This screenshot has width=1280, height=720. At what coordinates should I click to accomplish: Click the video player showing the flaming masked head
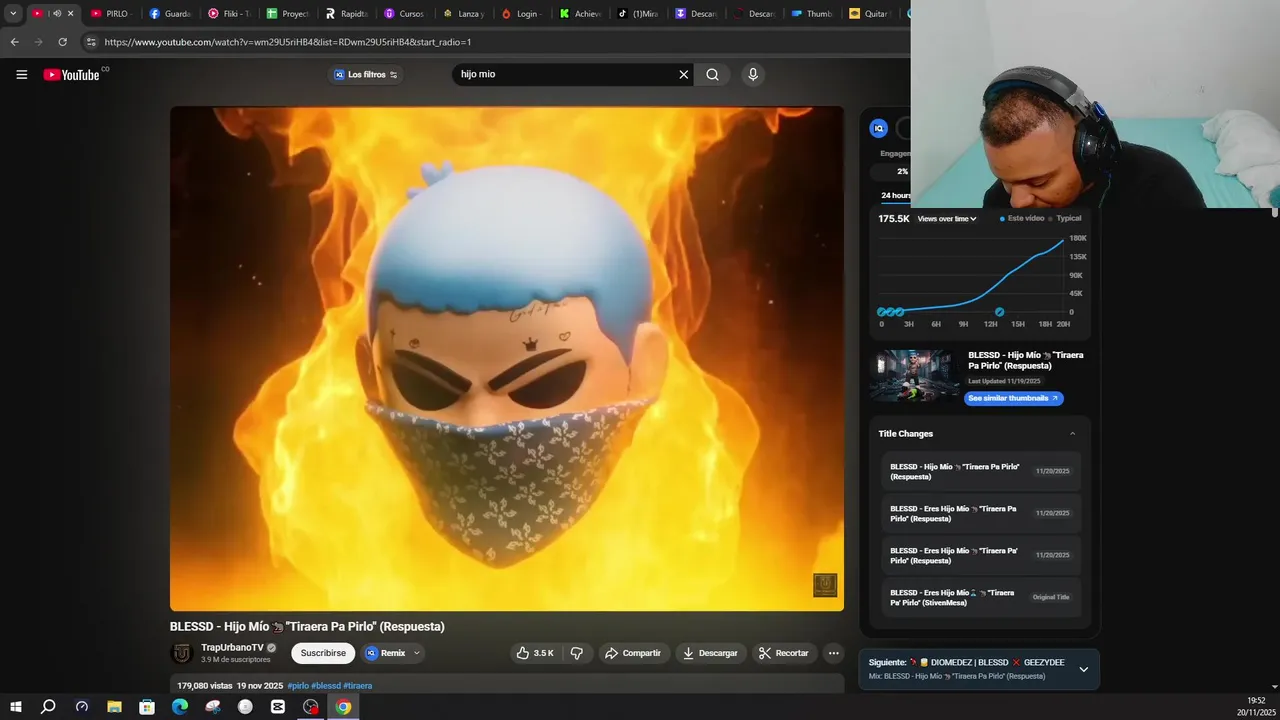click(507, 358)
